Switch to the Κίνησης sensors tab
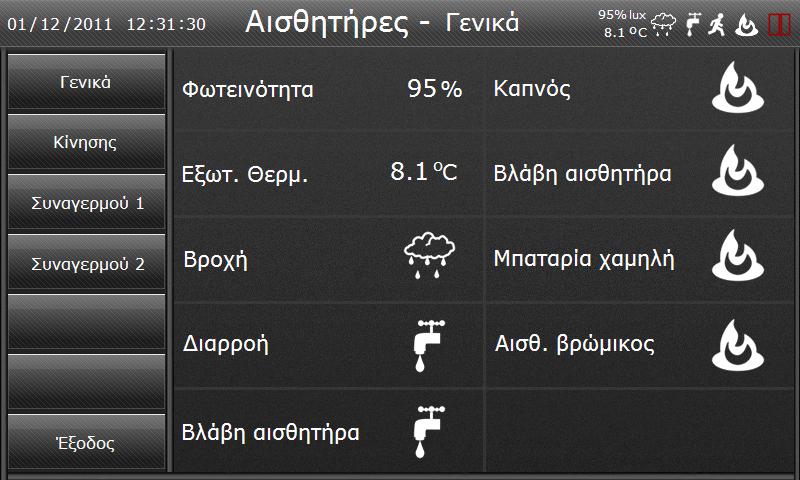Screen dimensions: 800x480 point(86,142)
